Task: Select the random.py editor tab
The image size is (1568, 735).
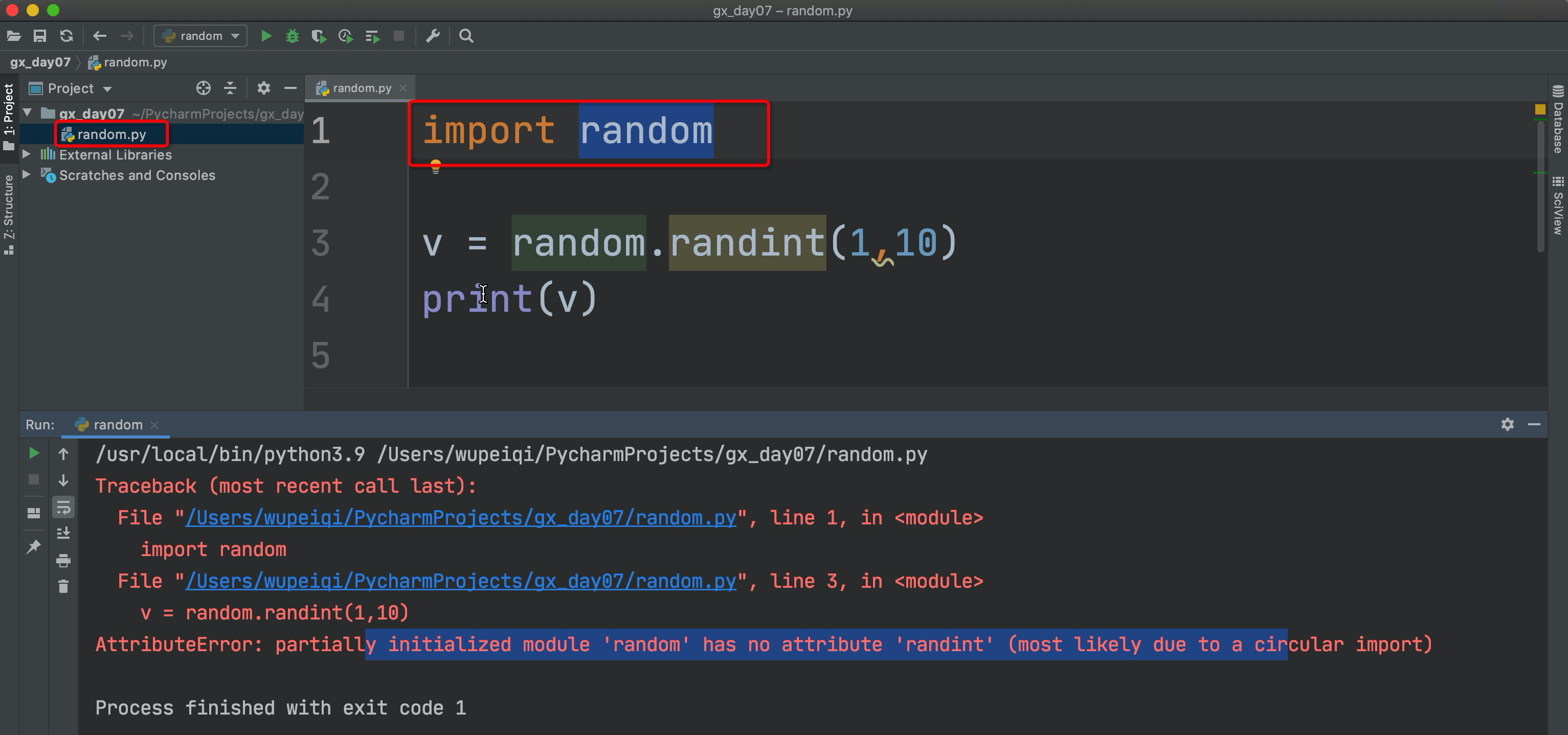Action: pos(362,88)
